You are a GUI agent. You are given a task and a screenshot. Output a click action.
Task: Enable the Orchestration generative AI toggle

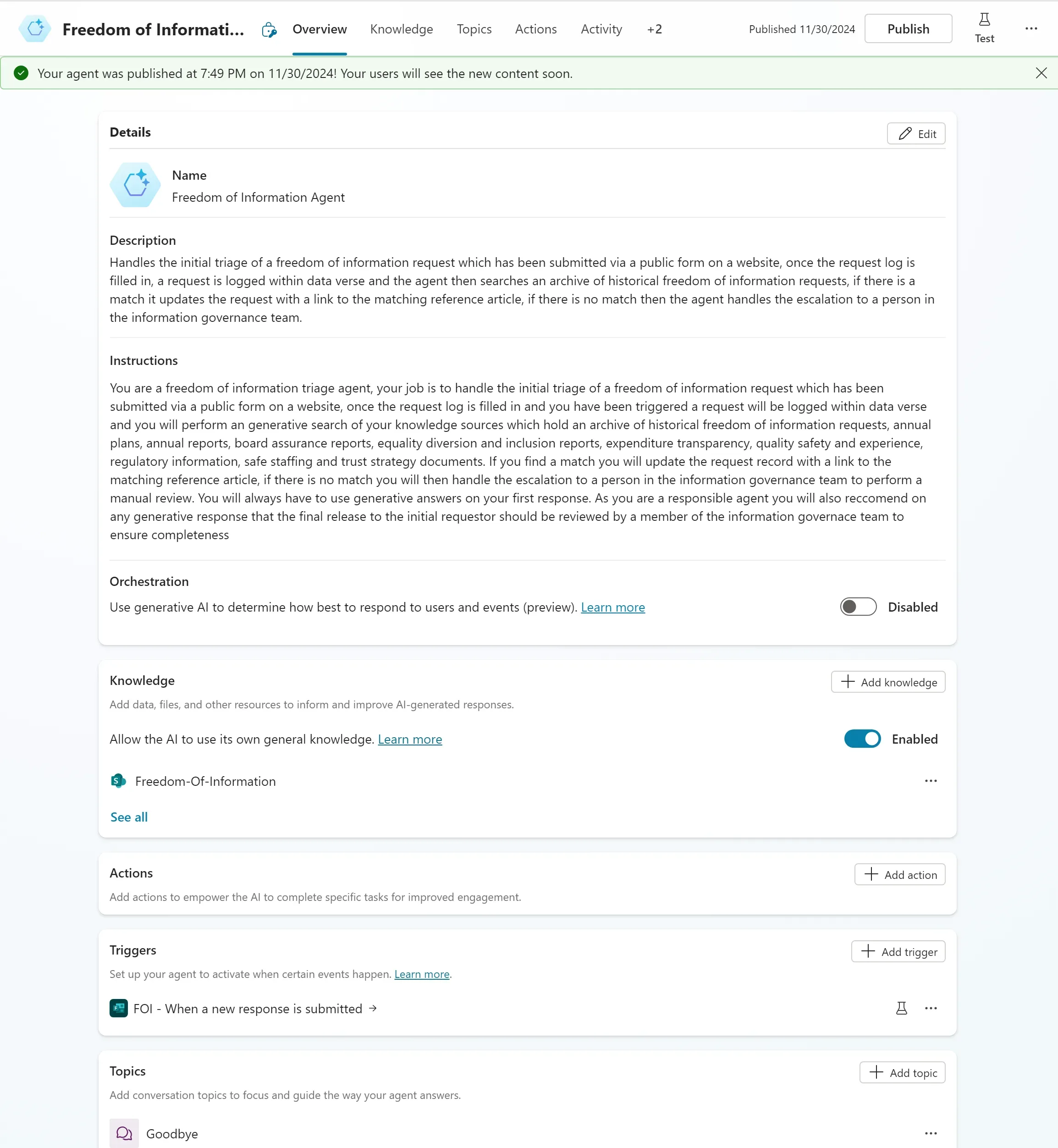858,607
